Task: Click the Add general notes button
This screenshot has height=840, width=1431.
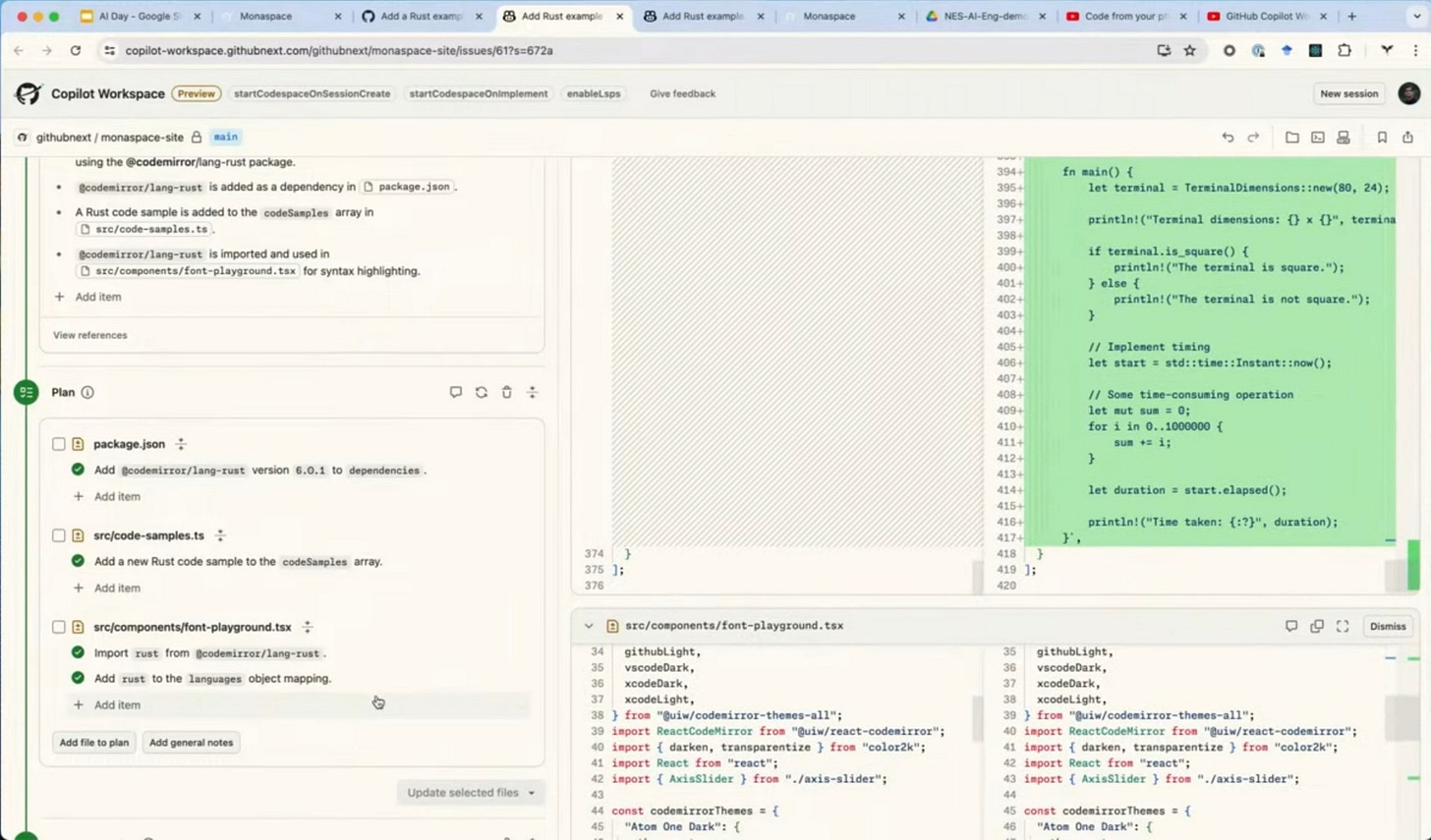Action: pos(192,743)
